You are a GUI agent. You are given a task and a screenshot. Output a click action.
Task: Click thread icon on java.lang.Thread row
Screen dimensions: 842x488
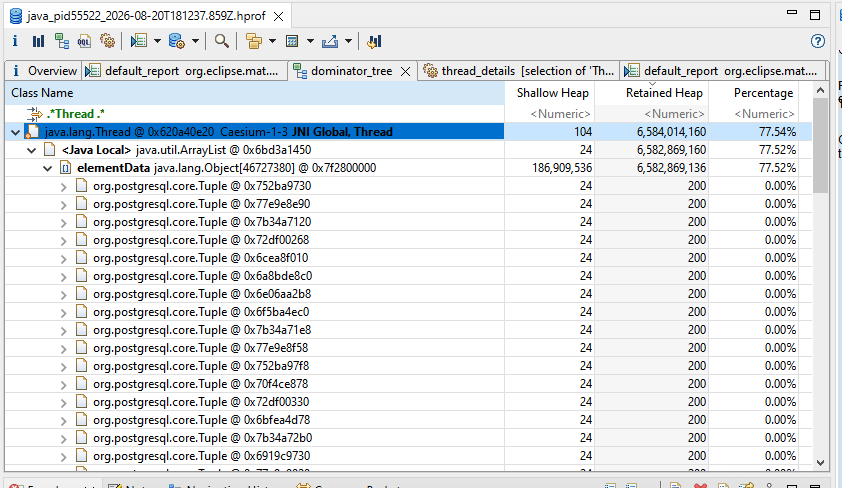[32, 132]
